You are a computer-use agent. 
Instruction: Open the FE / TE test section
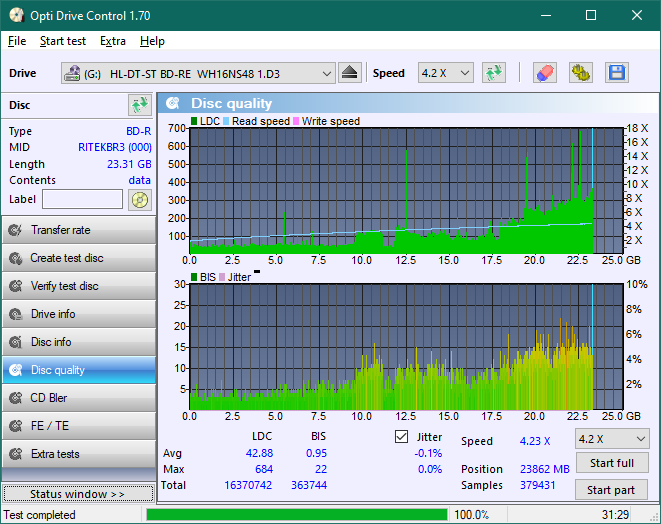pos(79,426)
